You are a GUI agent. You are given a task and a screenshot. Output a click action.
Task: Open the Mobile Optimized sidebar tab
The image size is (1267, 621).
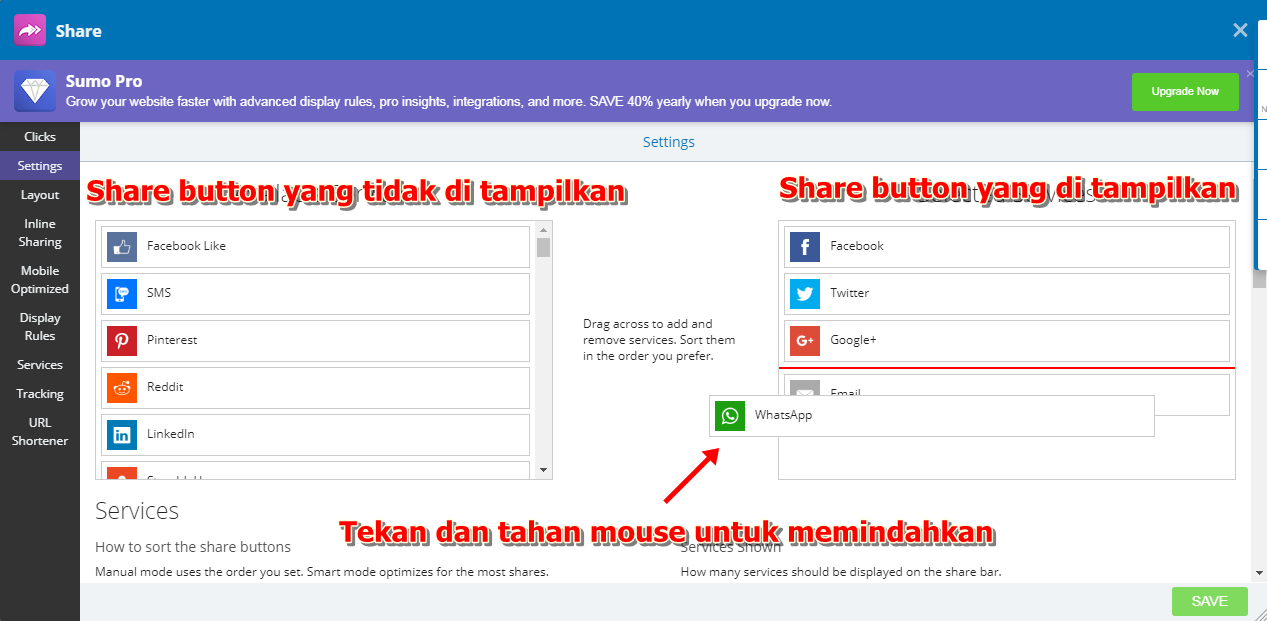tap(40, 280)
